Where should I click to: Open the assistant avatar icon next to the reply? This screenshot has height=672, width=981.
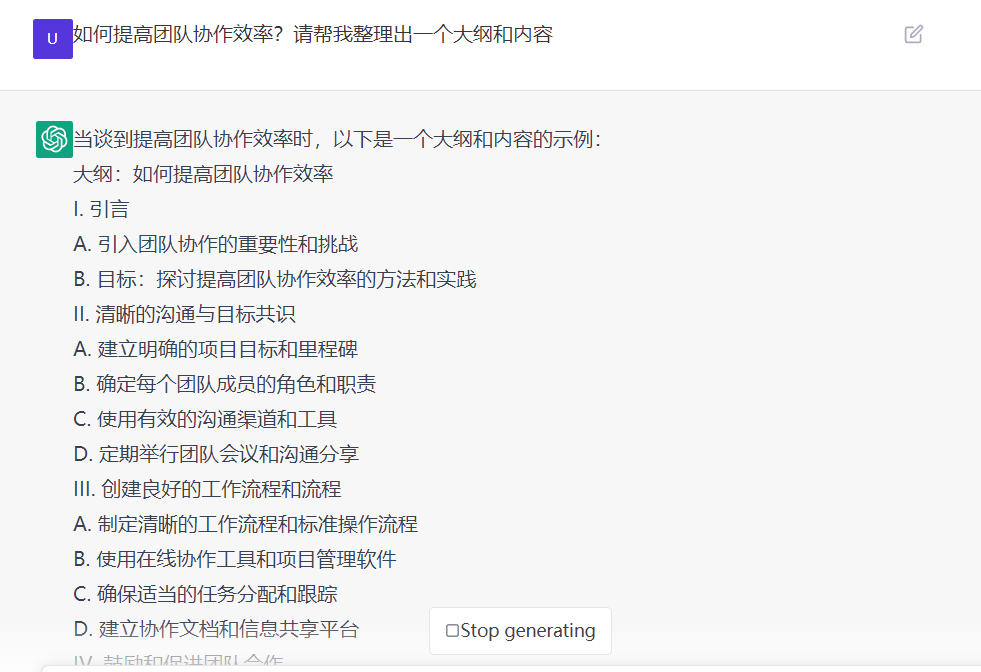tap(52, 138)
